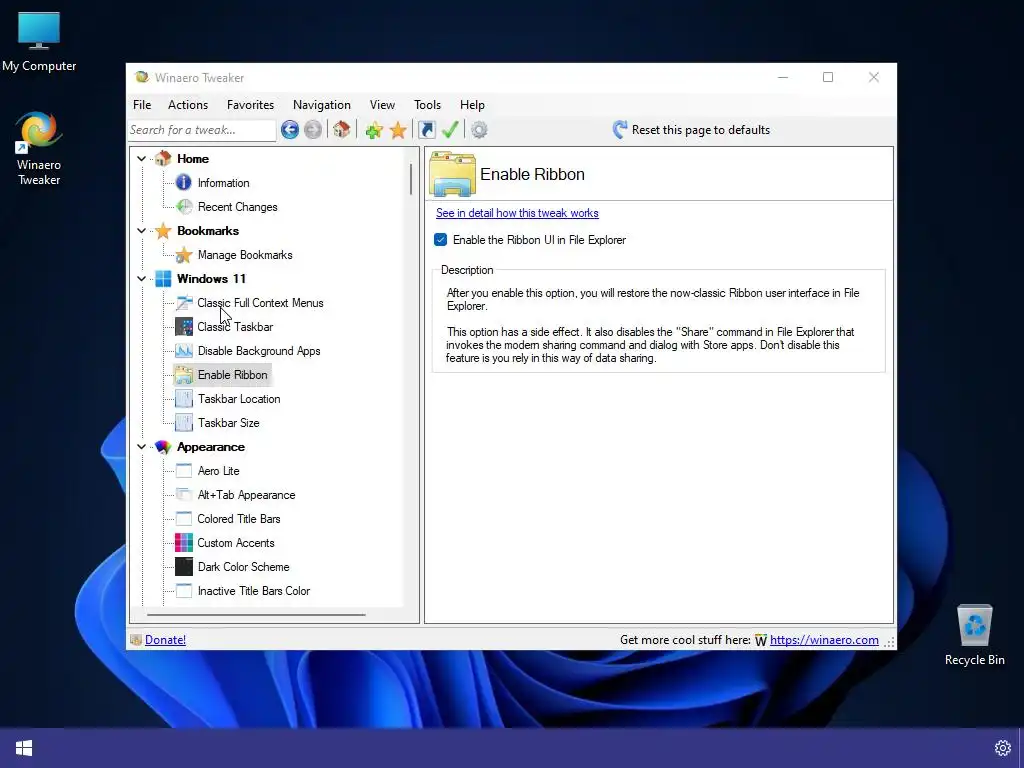Click the Alt+Tab Appearance icon
This screenshot has height=768, width=1024.
click(184, 495)
